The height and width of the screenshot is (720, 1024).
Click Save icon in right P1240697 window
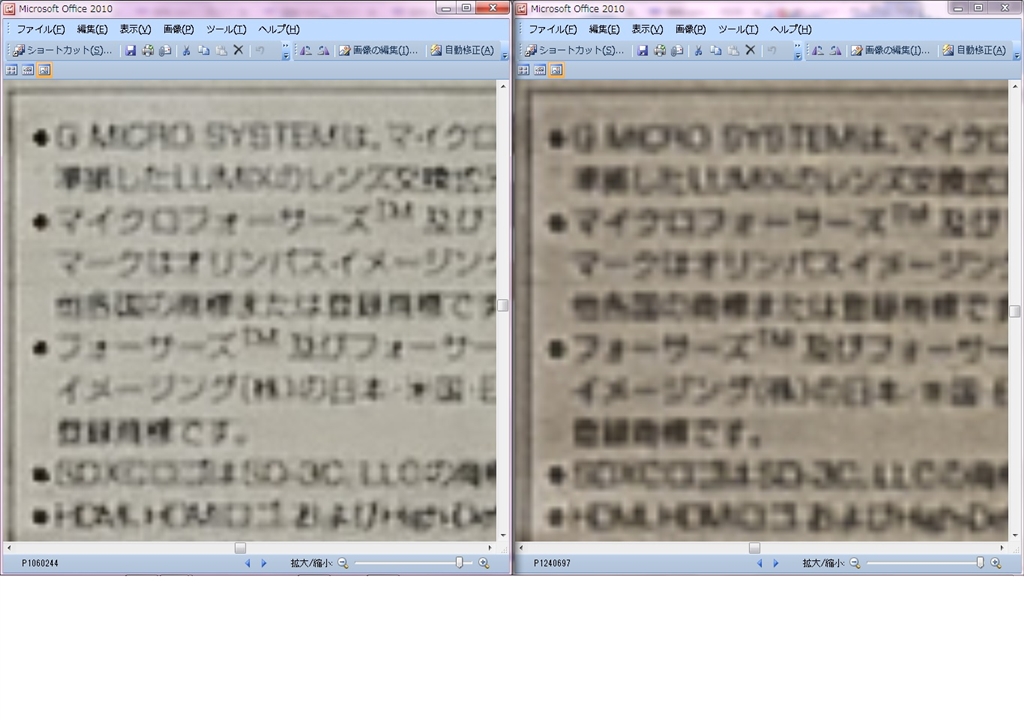coord(643,50)
